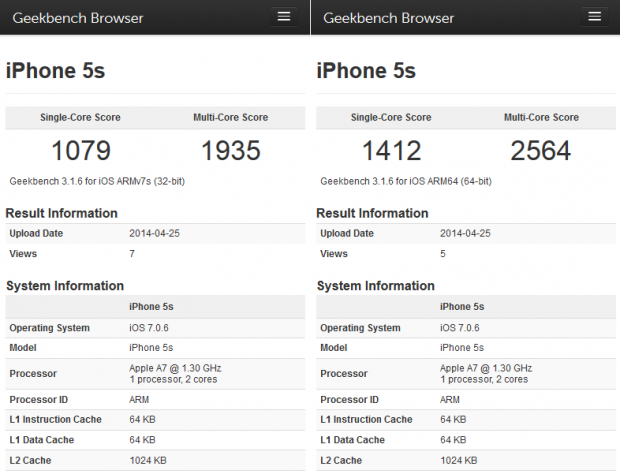Click iPhone 5s header in left System Information table
The width and height of the screenshot is (620, 474).
click(151, 307)
